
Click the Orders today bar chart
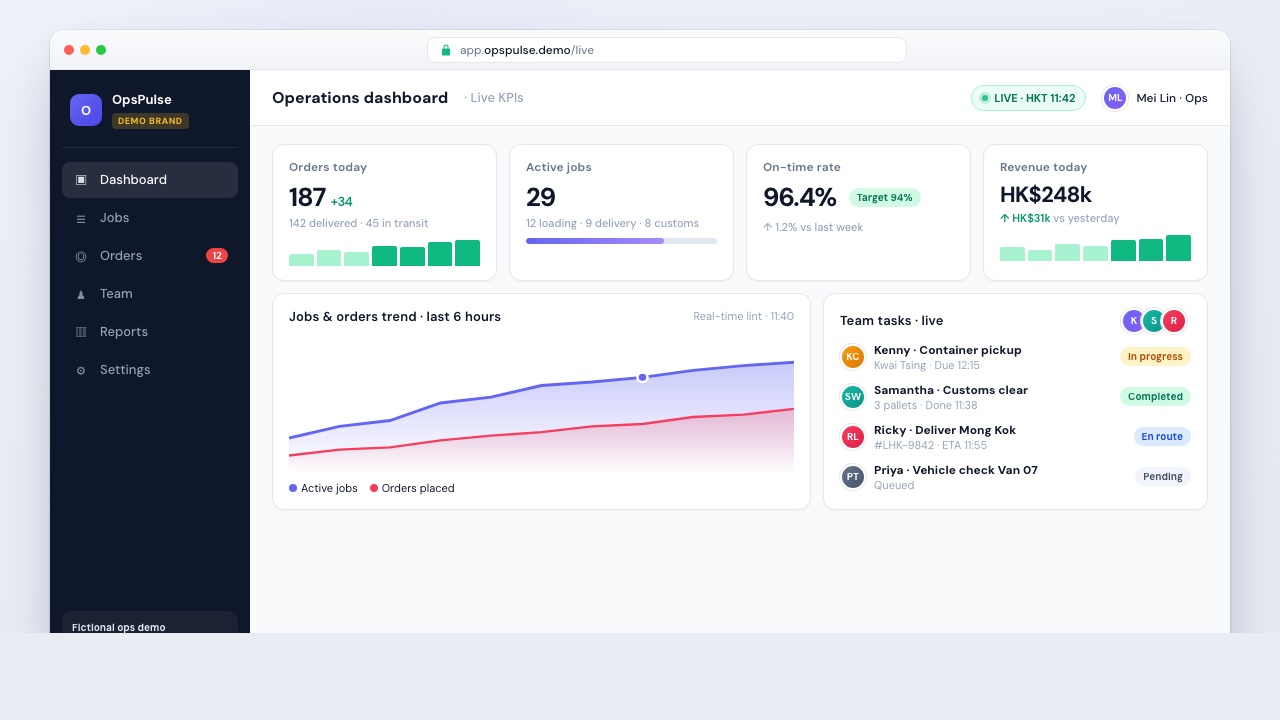(x=384, y=253)
